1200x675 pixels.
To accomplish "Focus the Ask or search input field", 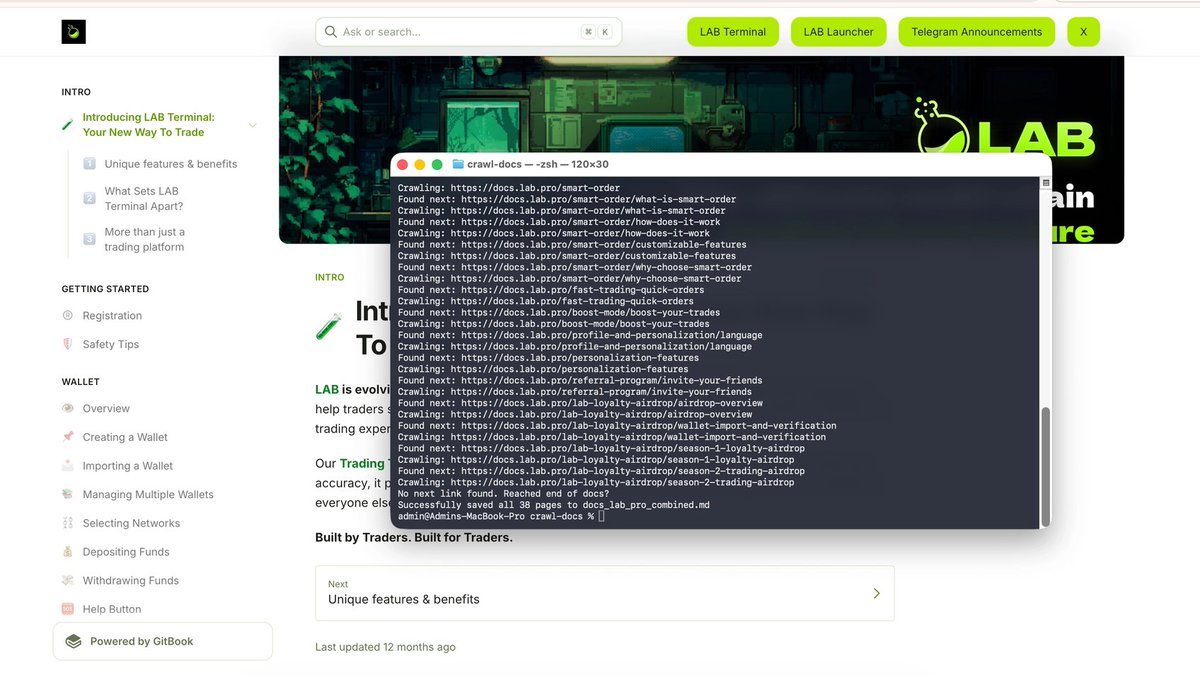I will (x=468, y=32).
